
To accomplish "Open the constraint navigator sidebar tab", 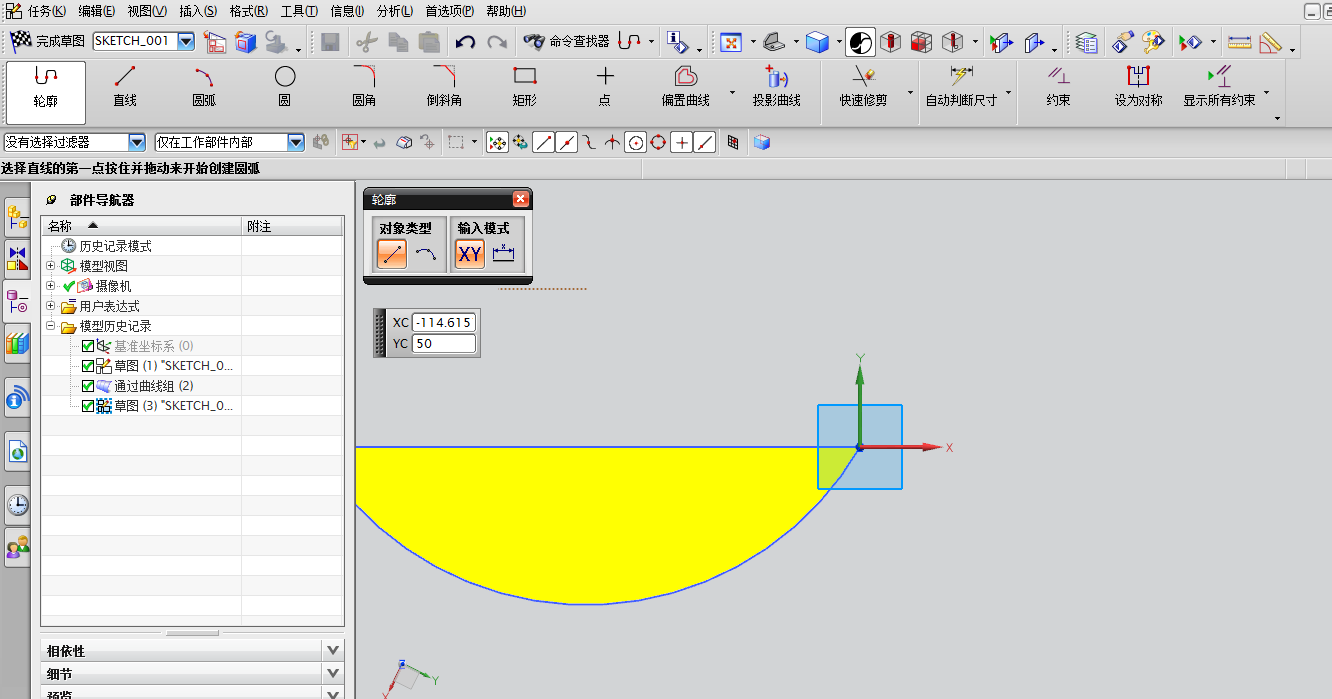I will 17,258.
